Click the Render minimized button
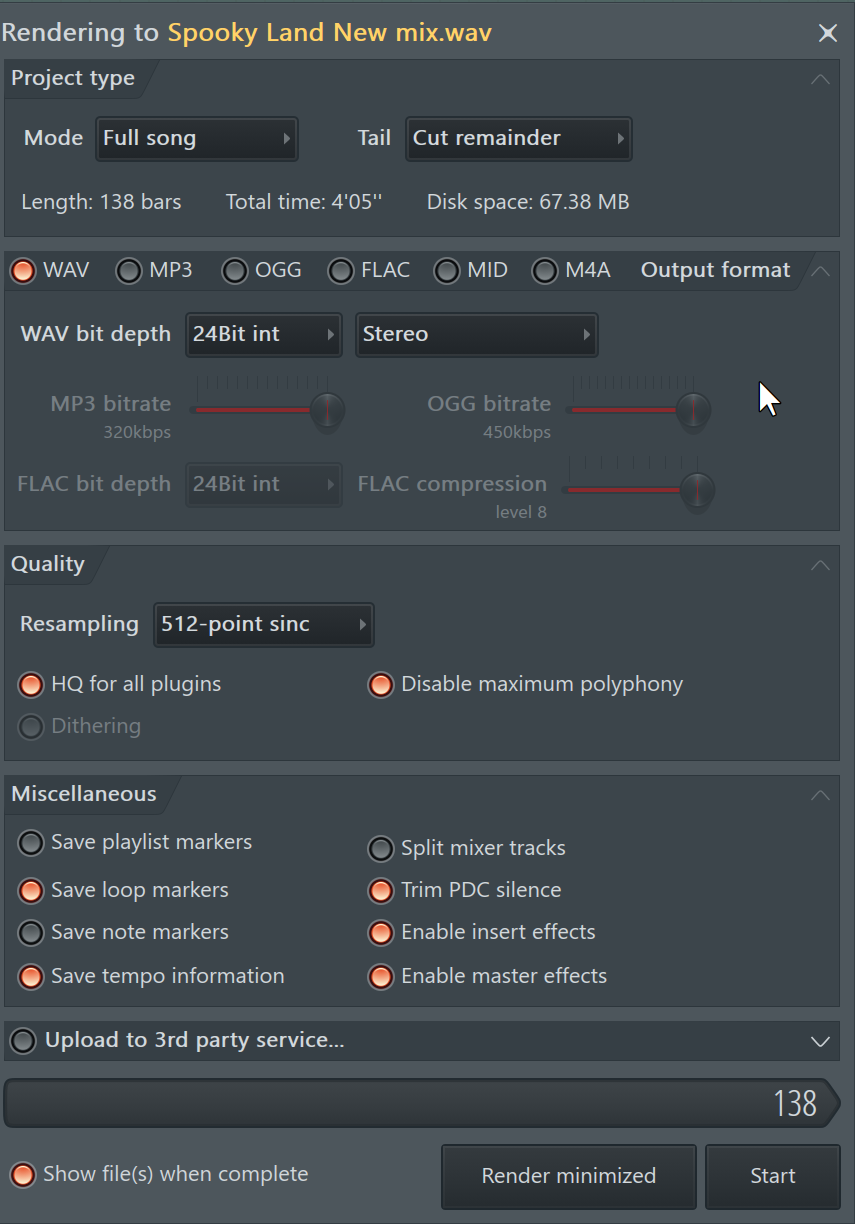Image resolution: width=855 pixels, height=1224 pixels. [568, 1177]
